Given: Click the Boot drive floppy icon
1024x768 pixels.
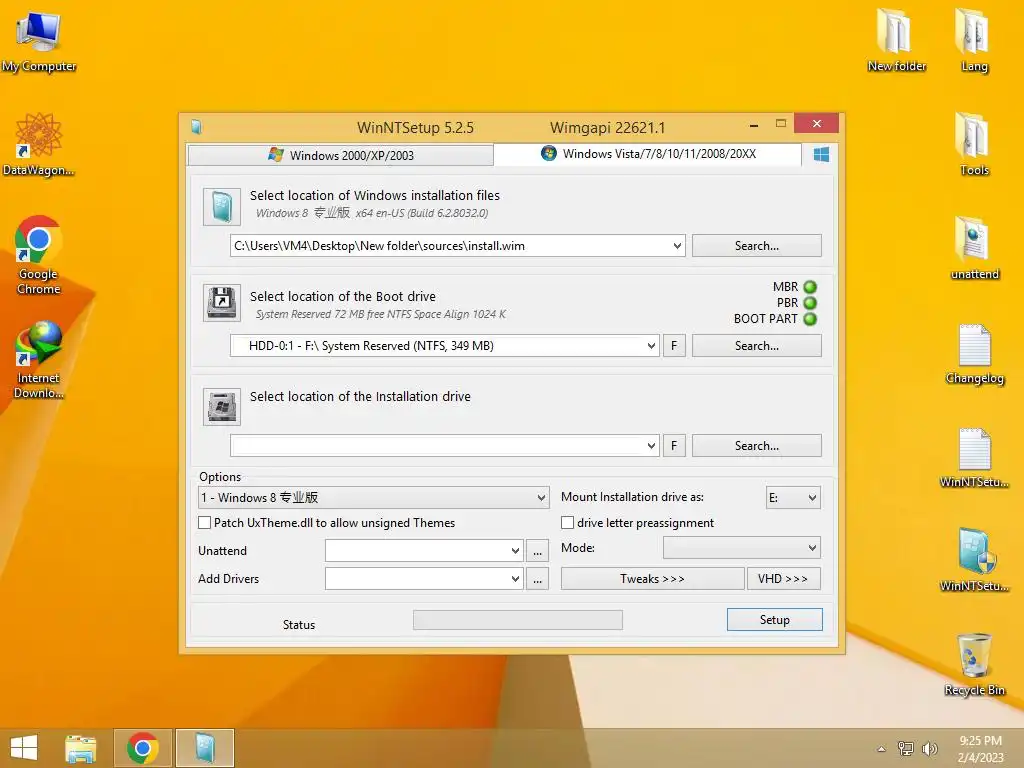Looking at the screenshot, I should [221, 302].
